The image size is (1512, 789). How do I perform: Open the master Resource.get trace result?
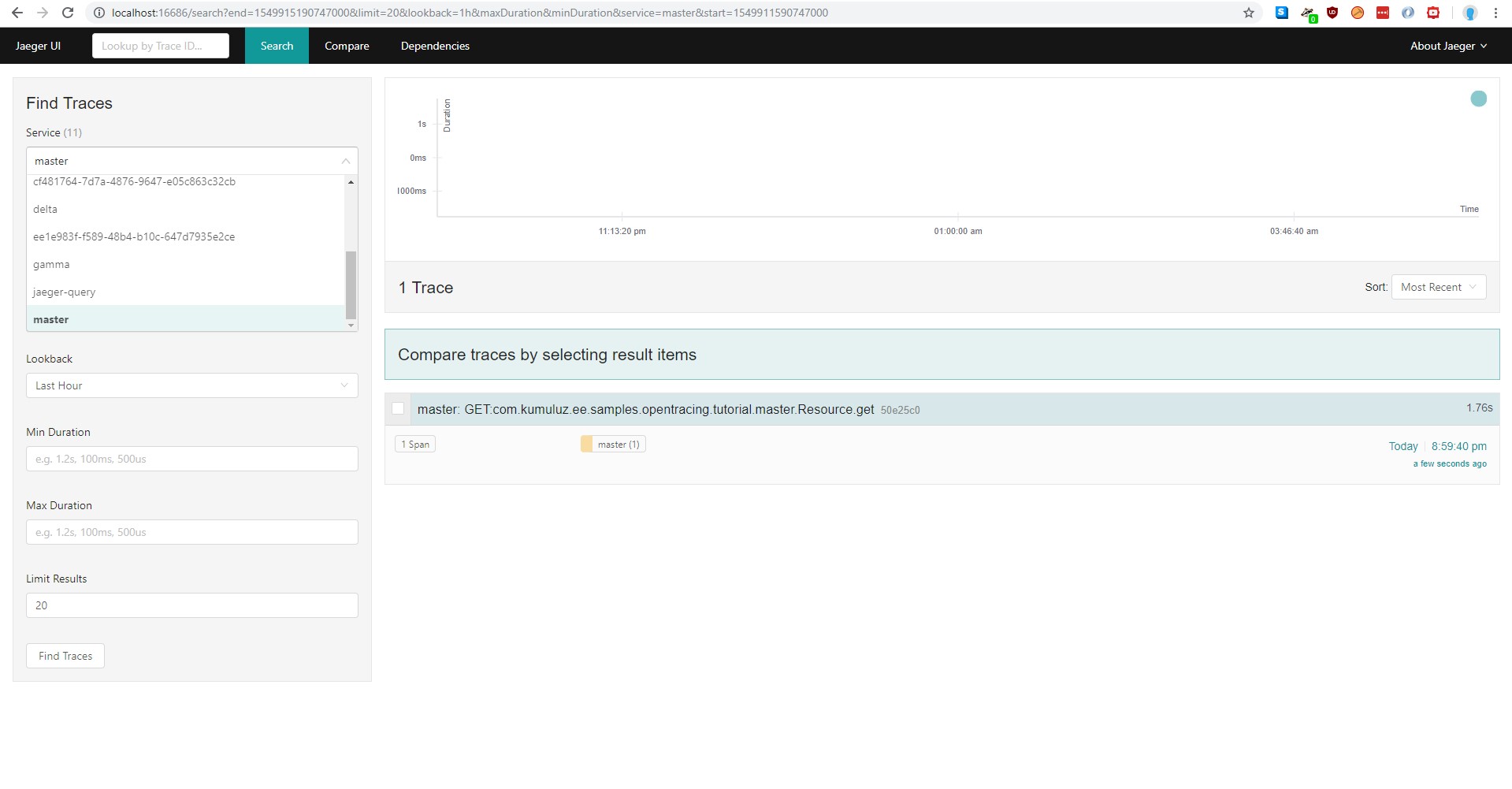point(646,409)
